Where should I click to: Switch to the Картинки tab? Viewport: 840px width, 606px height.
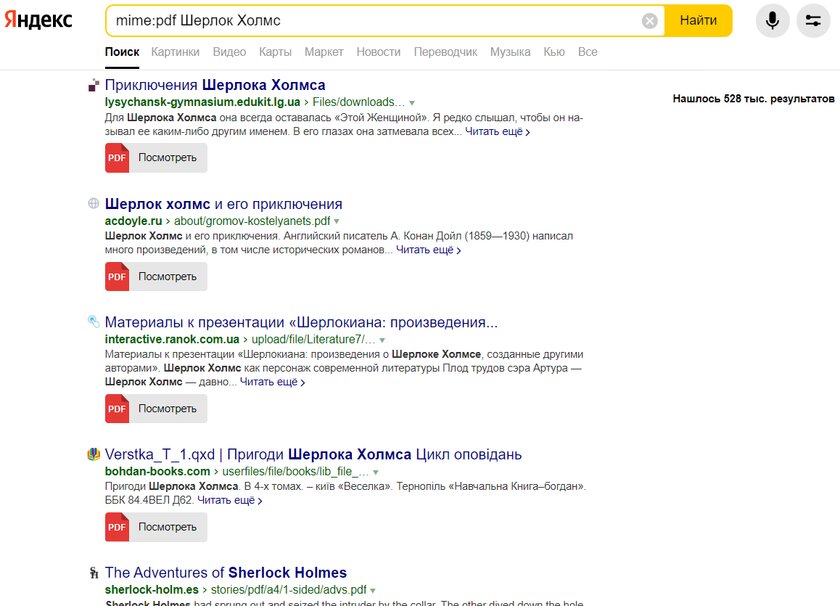click(175, 52)
